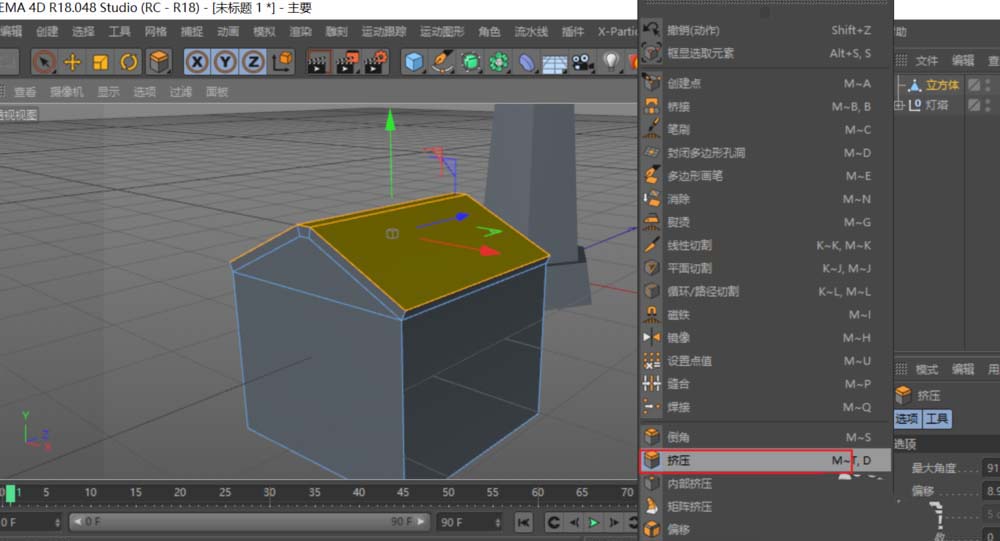Screen dimensions: 1000x541
Task: Open the attribute manager 模式 menu
Action: click(927, 369)
